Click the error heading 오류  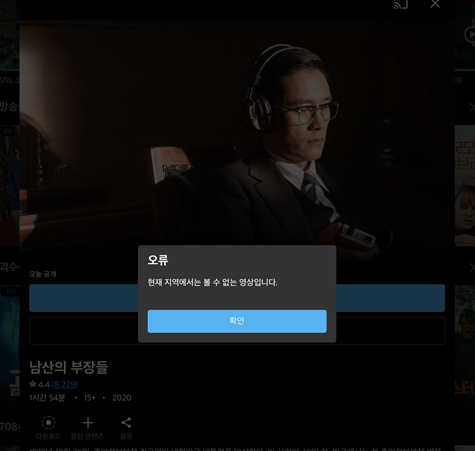tap(158, 260)
